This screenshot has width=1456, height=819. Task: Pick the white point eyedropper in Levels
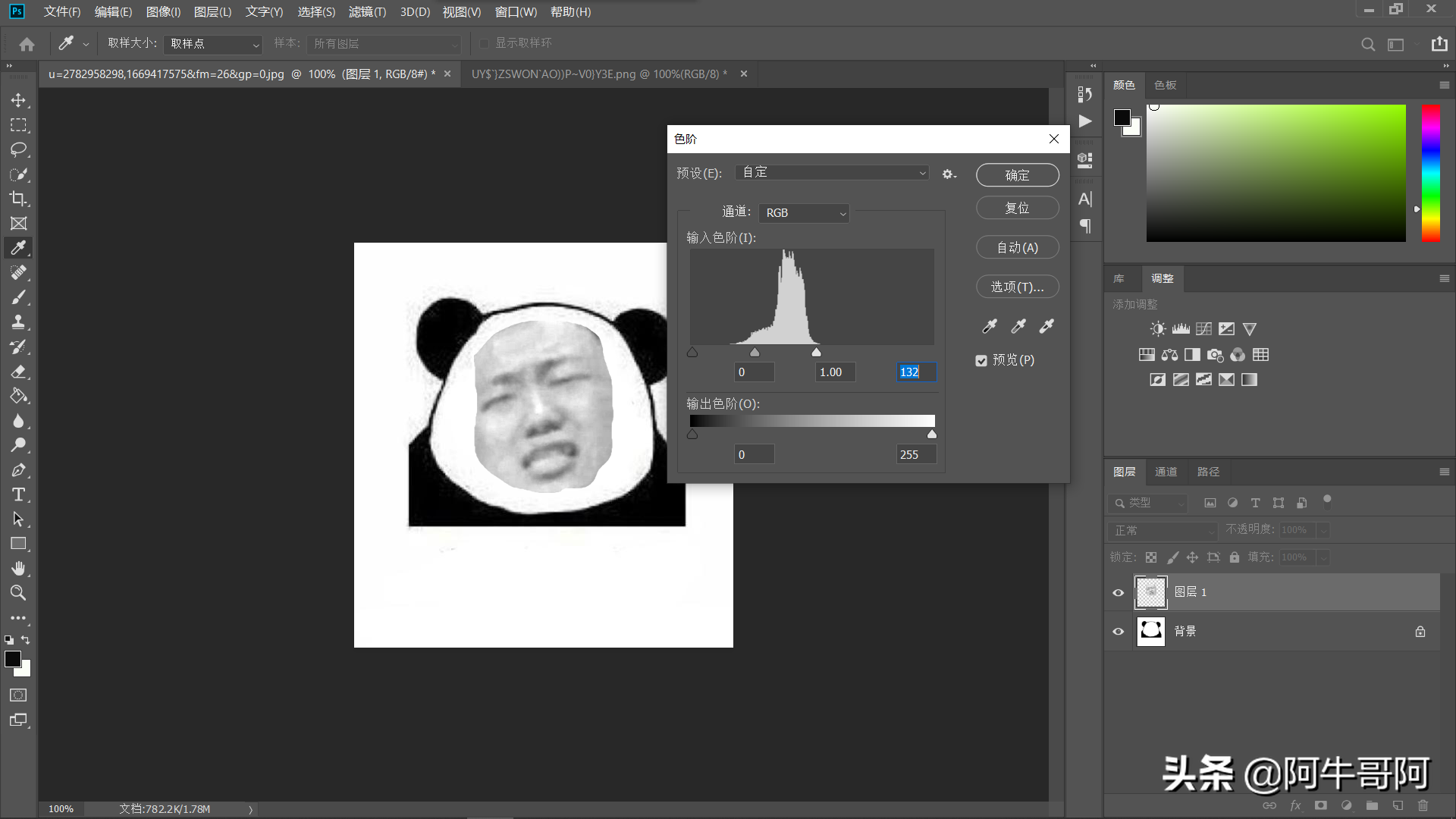[1046, 326]
